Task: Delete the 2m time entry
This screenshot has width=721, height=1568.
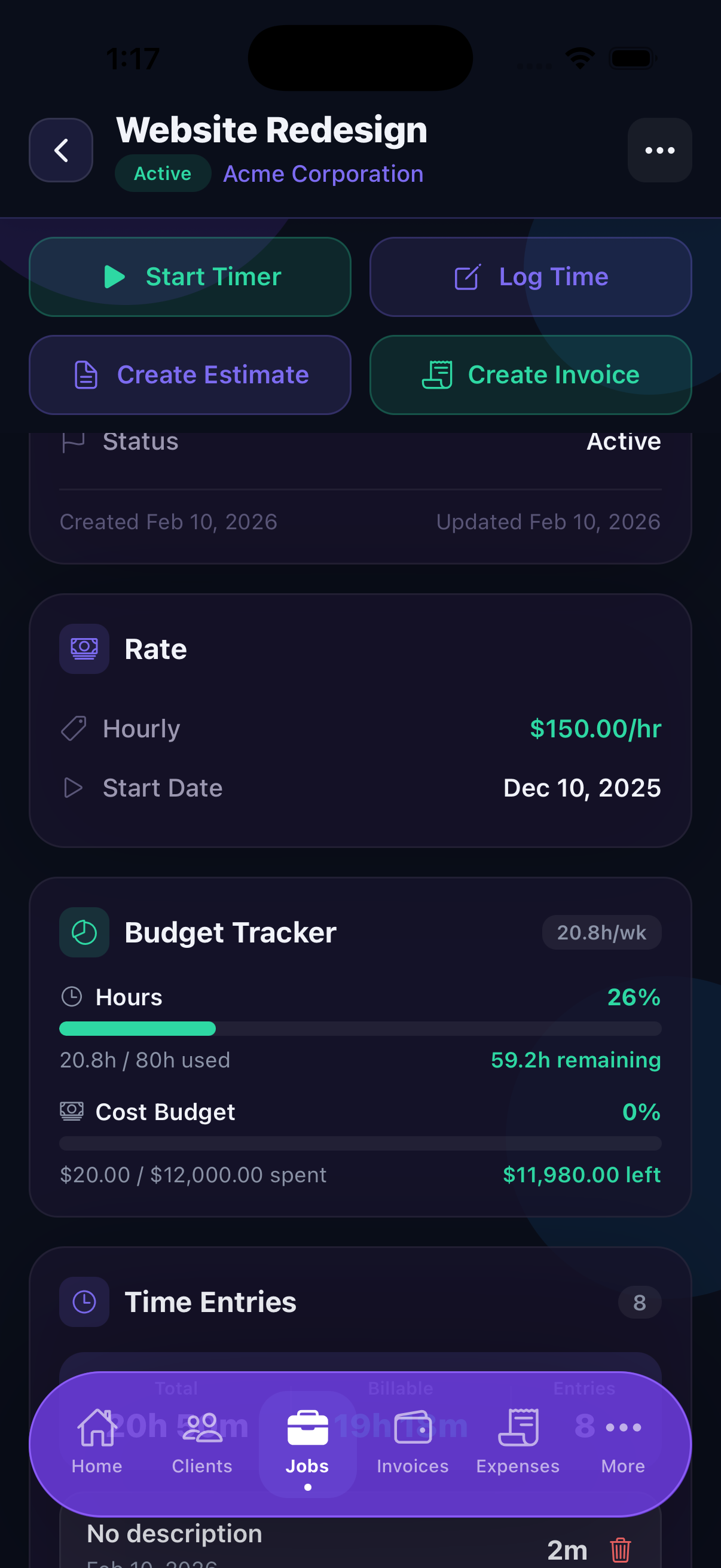Action: (620, 1549)
